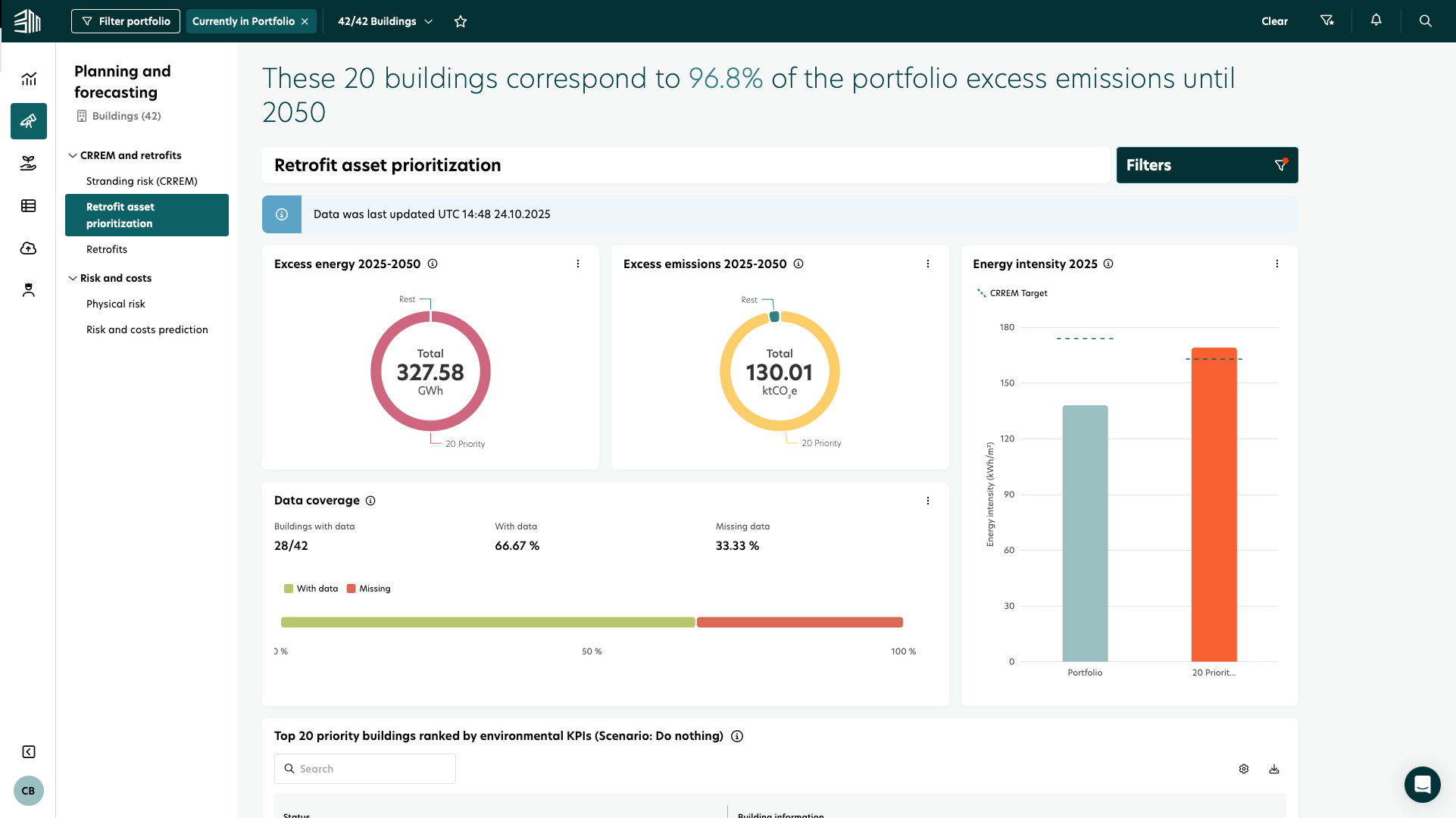This screenshot has width=1456, height=818.
Task: Open the notifications bell icon
Action: [x=1376, y=20]
